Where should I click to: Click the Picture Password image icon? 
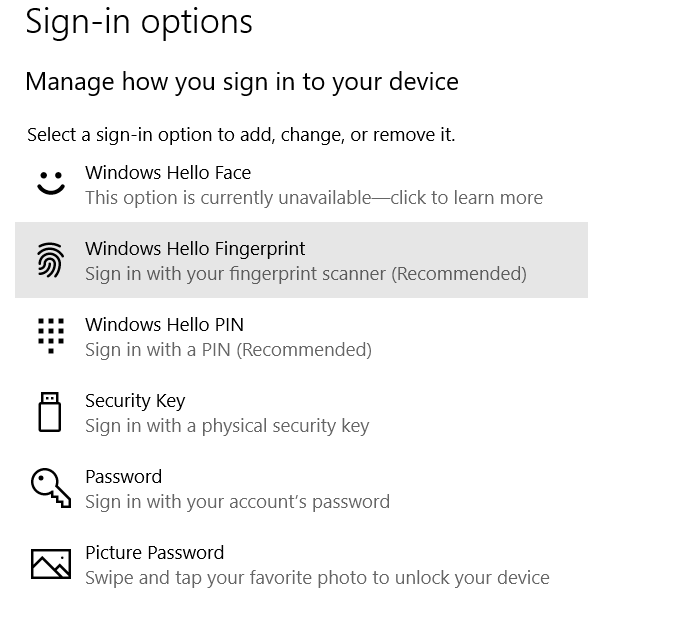pos(50,564)
